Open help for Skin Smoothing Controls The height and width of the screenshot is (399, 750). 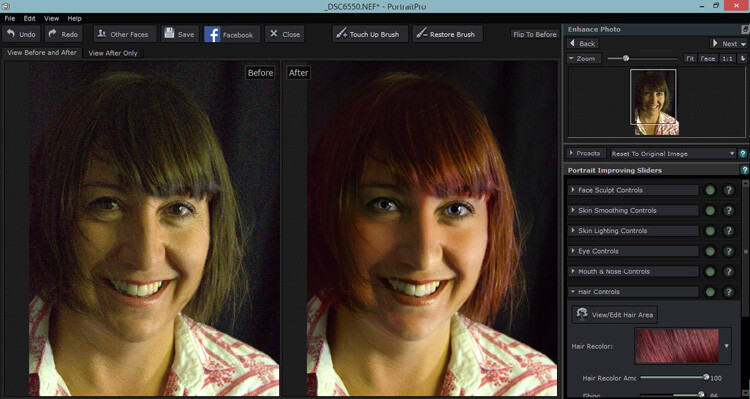pos(728,211)
